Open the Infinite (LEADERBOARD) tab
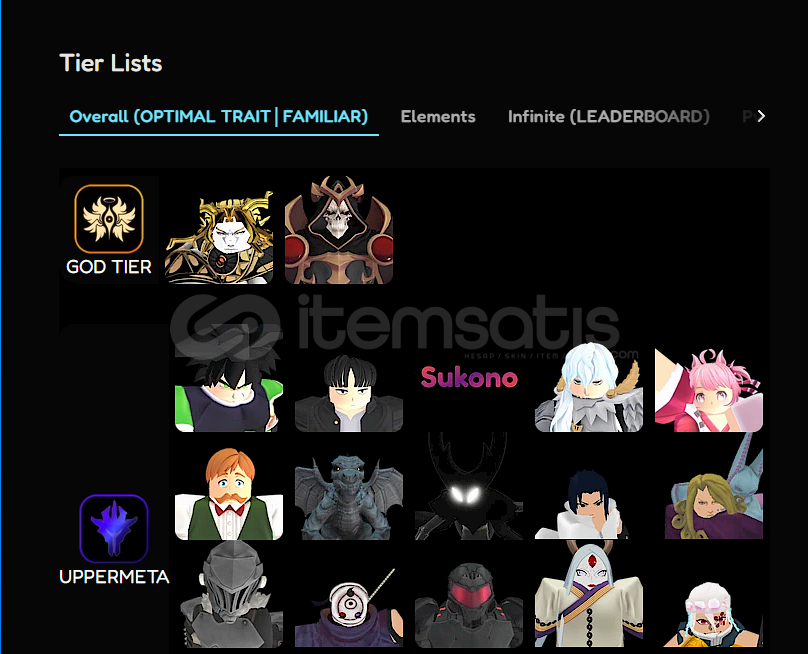This screenshot has width=808, height=654. pyautogui.click(x=609, y=116)
